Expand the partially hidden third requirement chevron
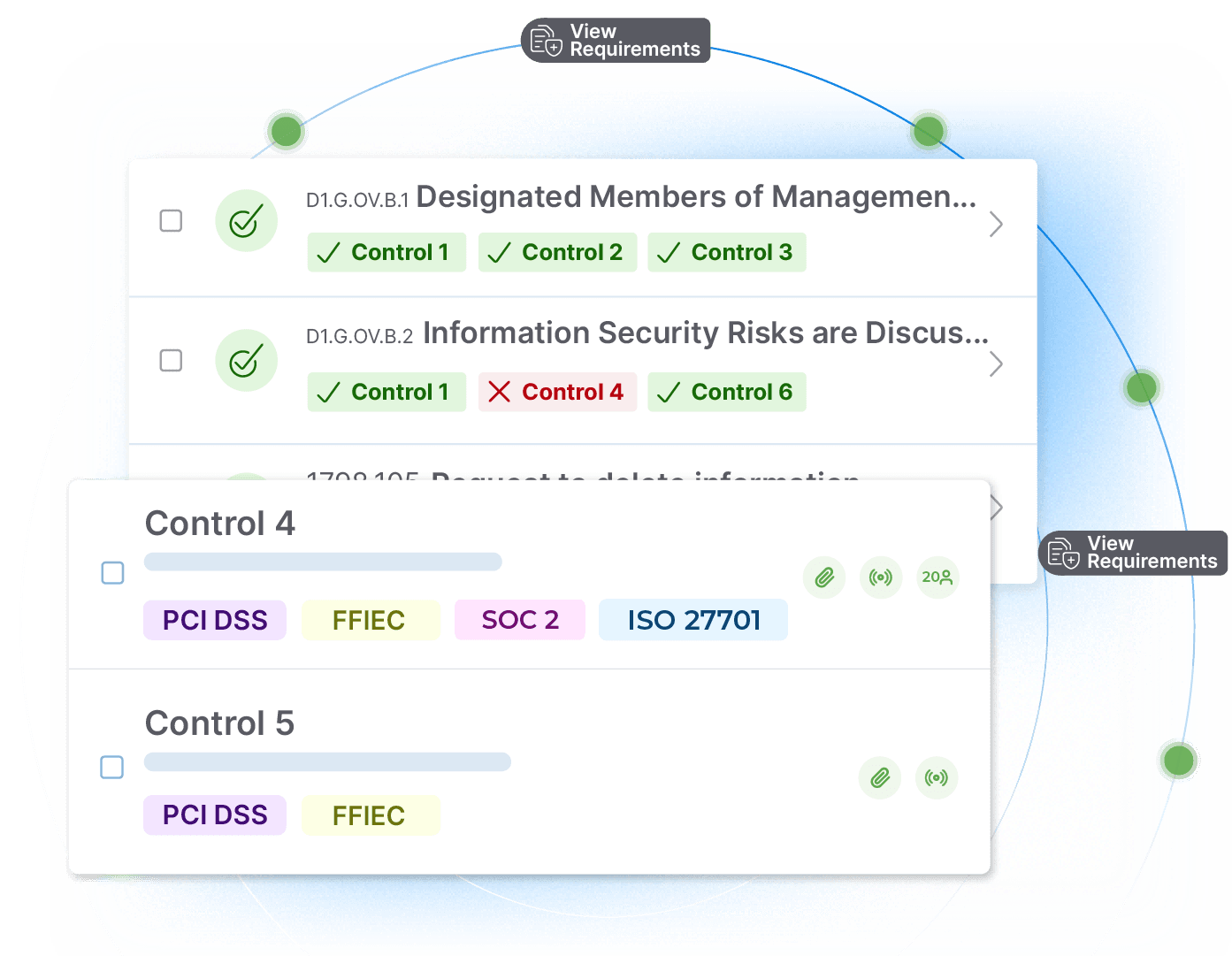This screenshot has height=956, width=1232. point(998,508)
